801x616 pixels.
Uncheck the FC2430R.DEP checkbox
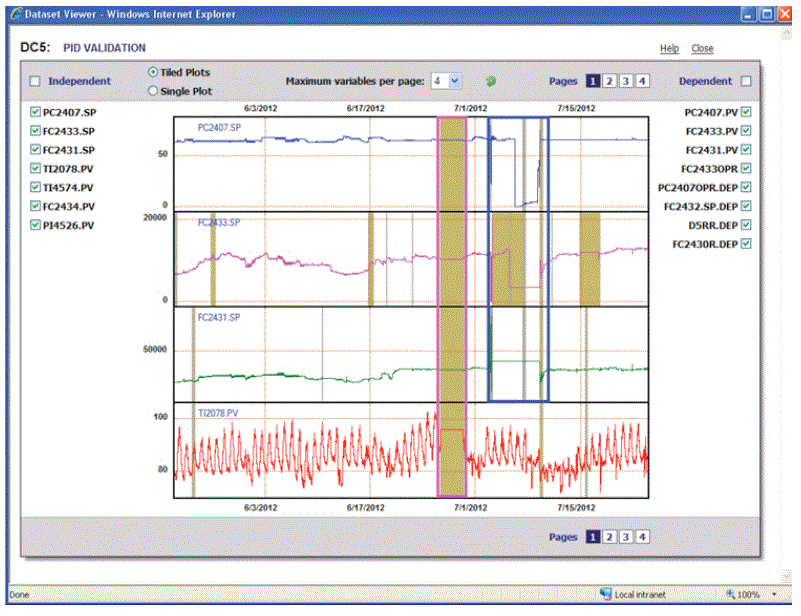[x=746, y=244]
